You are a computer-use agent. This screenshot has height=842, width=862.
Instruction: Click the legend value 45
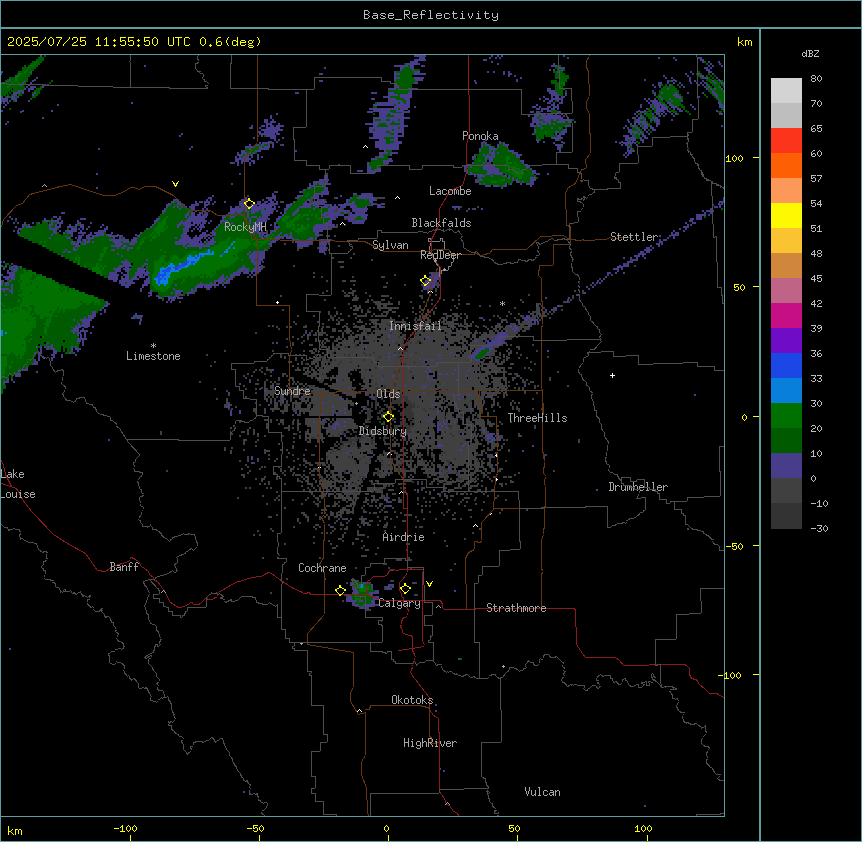click(816, 278)
